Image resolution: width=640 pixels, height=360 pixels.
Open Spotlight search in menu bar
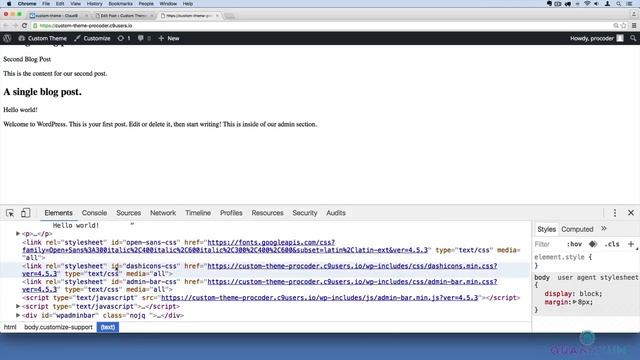[619, 4]
